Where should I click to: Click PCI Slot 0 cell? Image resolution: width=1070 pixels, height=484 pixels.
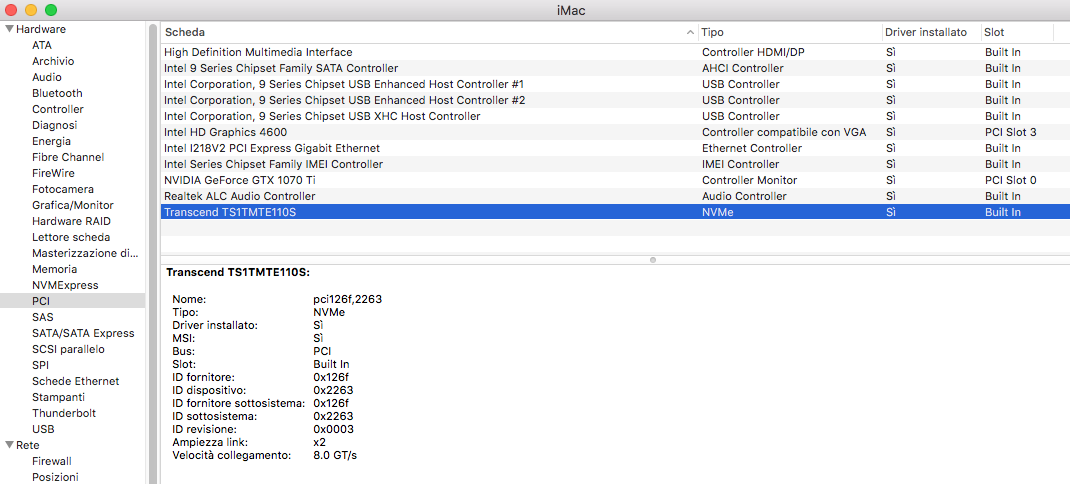click(1011, 180)
